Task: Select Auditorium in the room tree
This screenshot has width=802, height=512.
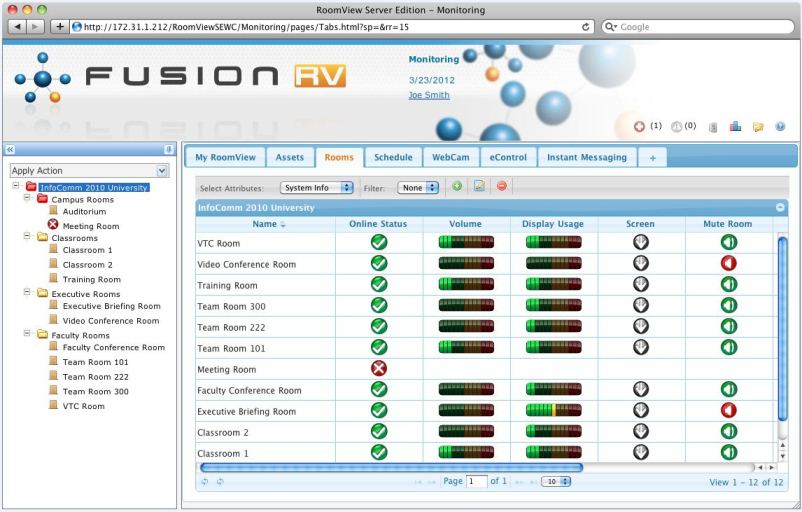Action: pos(83,211)
